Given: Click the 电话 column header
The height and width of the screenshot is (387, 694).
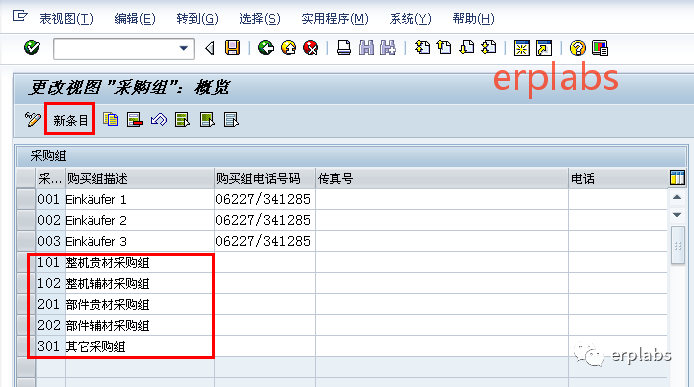Looking at the screenshot, I should [618, 178].
